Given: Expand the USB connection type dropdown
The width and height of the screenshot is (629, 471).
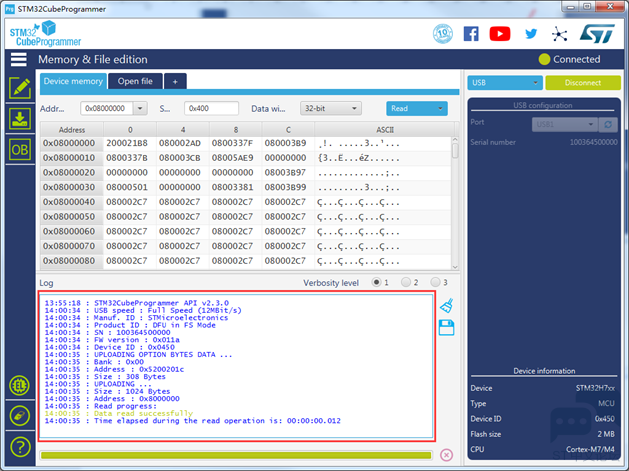Looking at the screenshot, I should pos(505,83).
